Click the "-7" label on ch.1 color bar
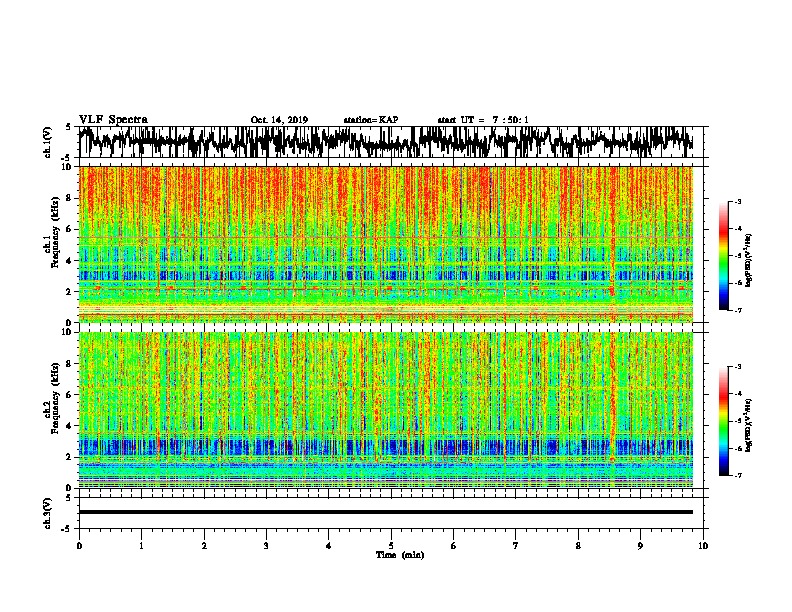Screen dimensions: 792x612 (x=737, y=310)
